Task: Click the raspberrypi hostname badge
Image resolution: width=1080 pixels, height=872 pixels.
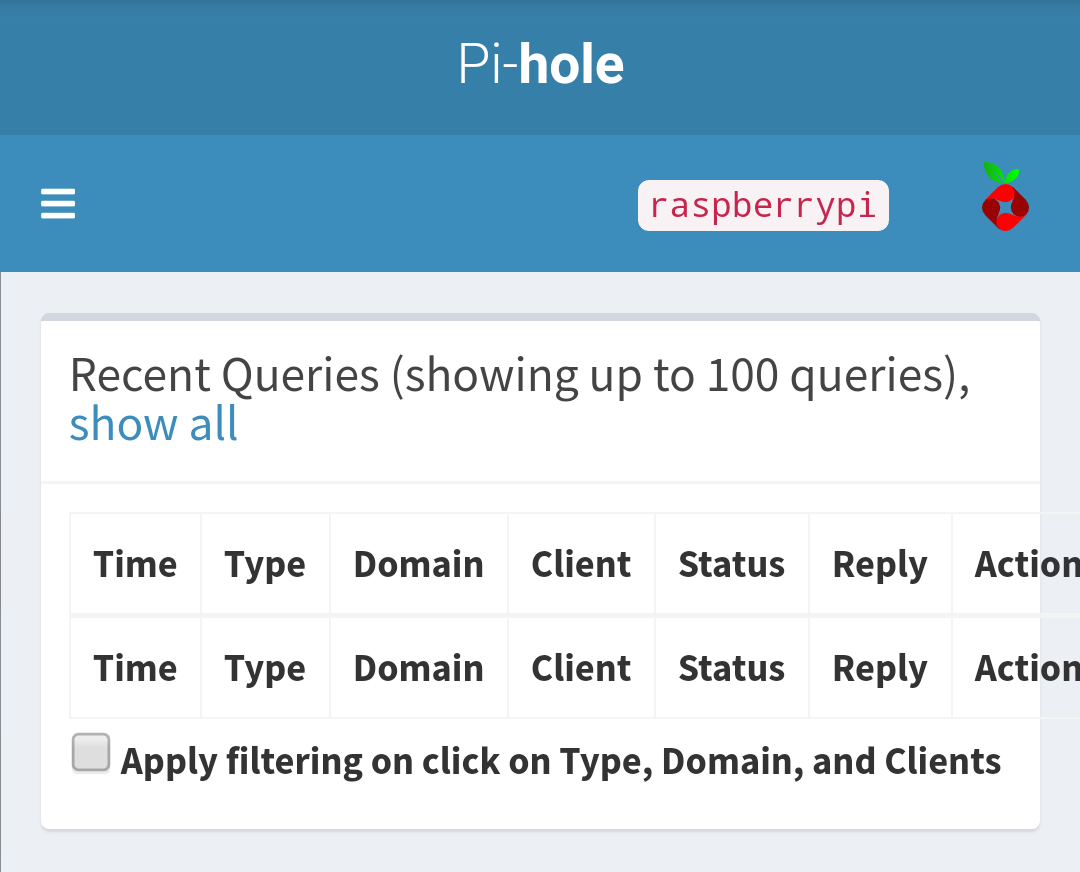Action: [x=763, y=205]
